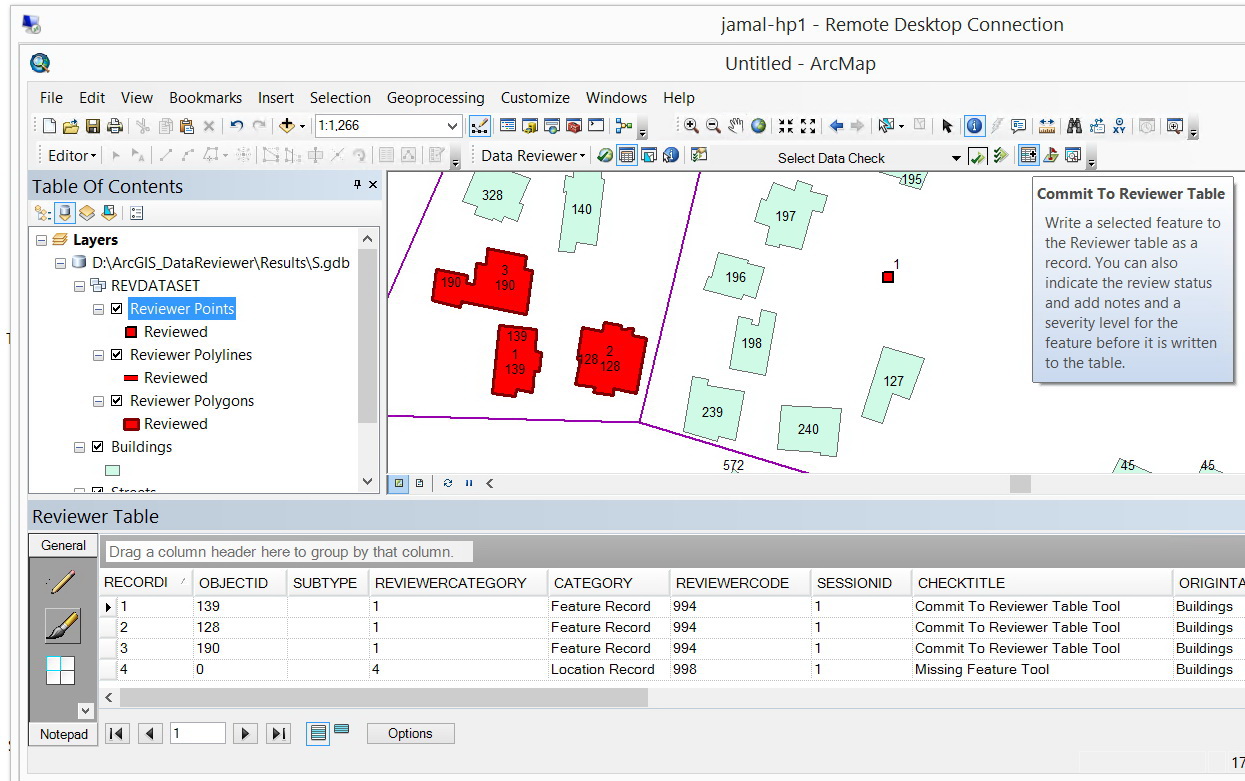Switch TOC to List By Source

(x=64, y=213)
